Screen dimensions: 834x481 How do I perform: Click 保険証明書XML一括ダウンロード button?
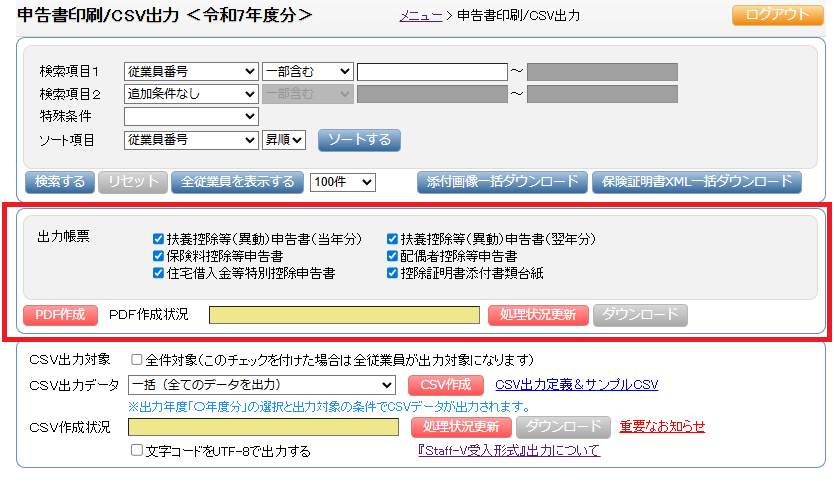(696, 182)
